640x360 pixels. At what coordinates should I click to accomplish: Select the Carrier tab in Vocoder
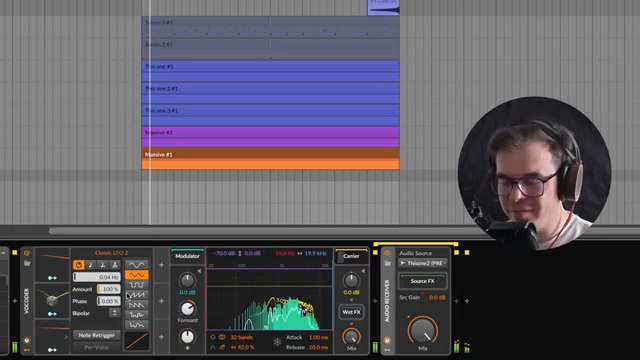point(351,256)
